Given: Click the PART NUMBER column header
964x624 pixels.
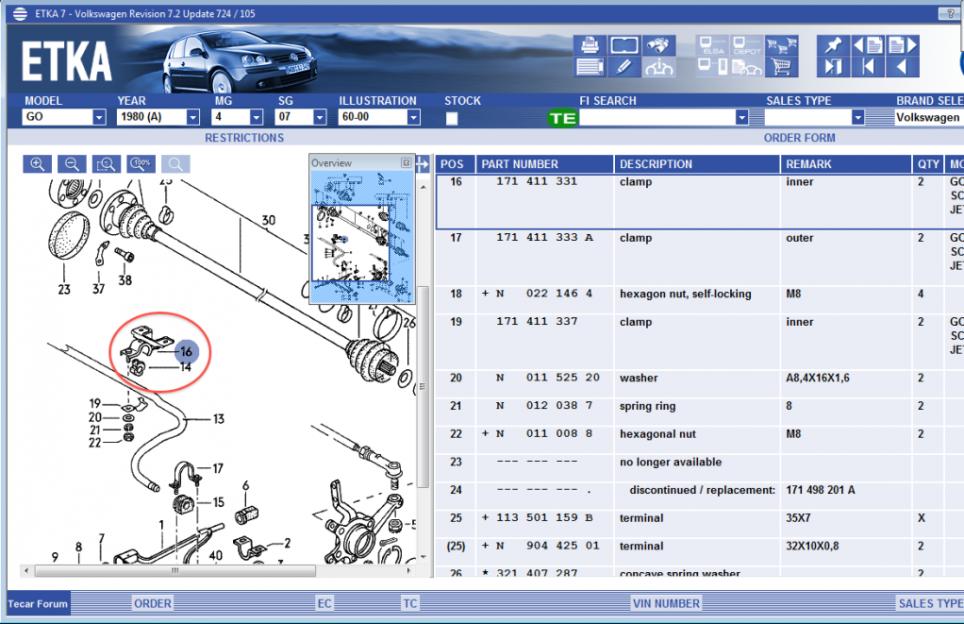Looking at the screenshot, I should [x=545, y=164].
